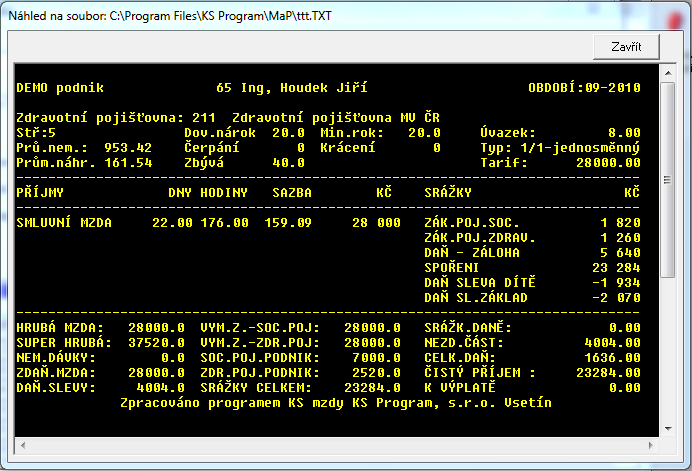The height and width of the screenshot is (471, 692).
Task: Click the 'SPOŘENI' deduction row
Action: [532, 267]
